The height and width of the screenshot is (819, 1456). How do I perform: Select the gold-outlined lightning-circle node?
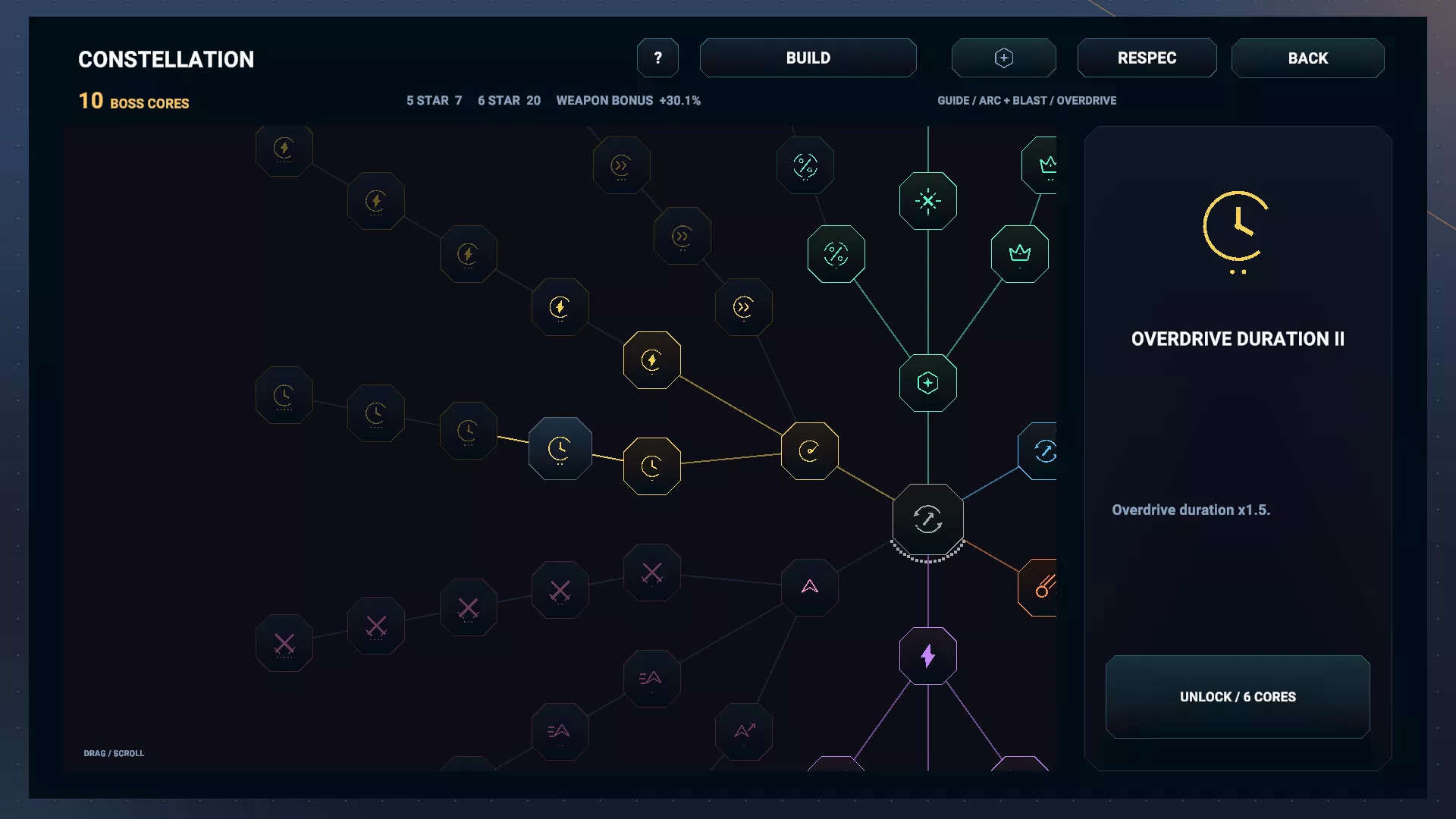(651, 360)
